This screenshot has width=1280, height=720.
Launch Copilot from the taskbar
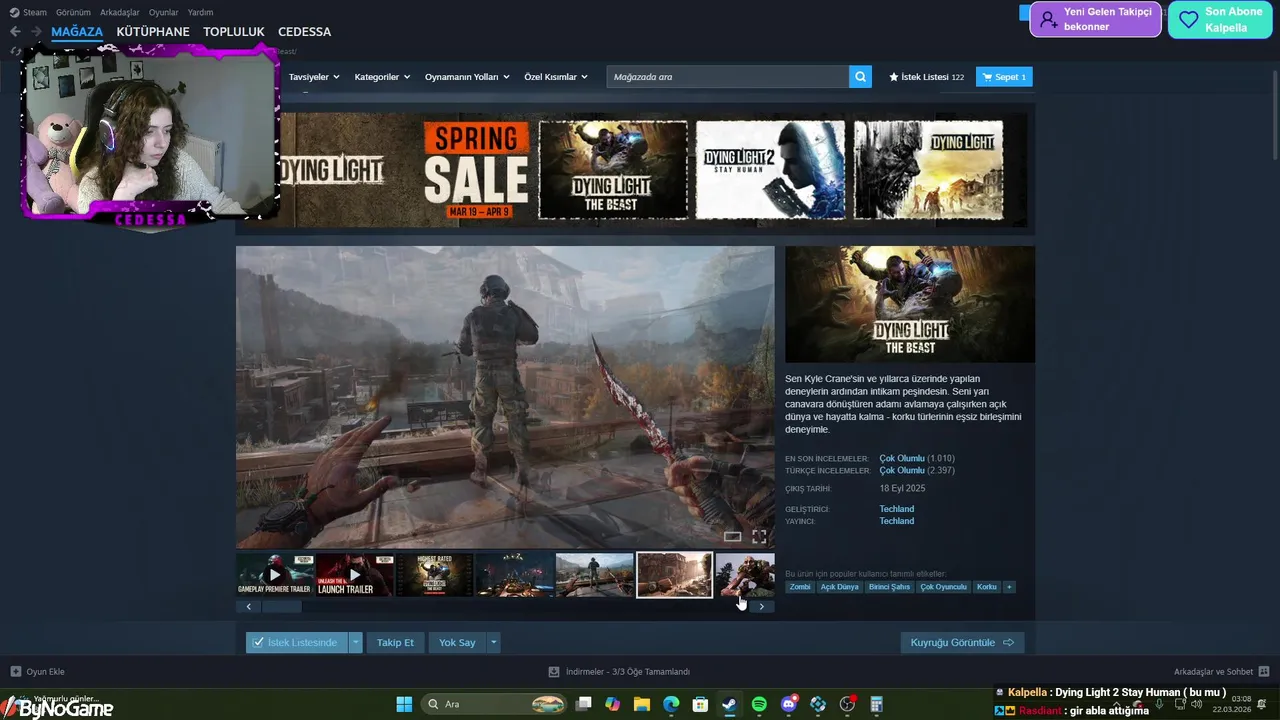click(x=613, y=704)
